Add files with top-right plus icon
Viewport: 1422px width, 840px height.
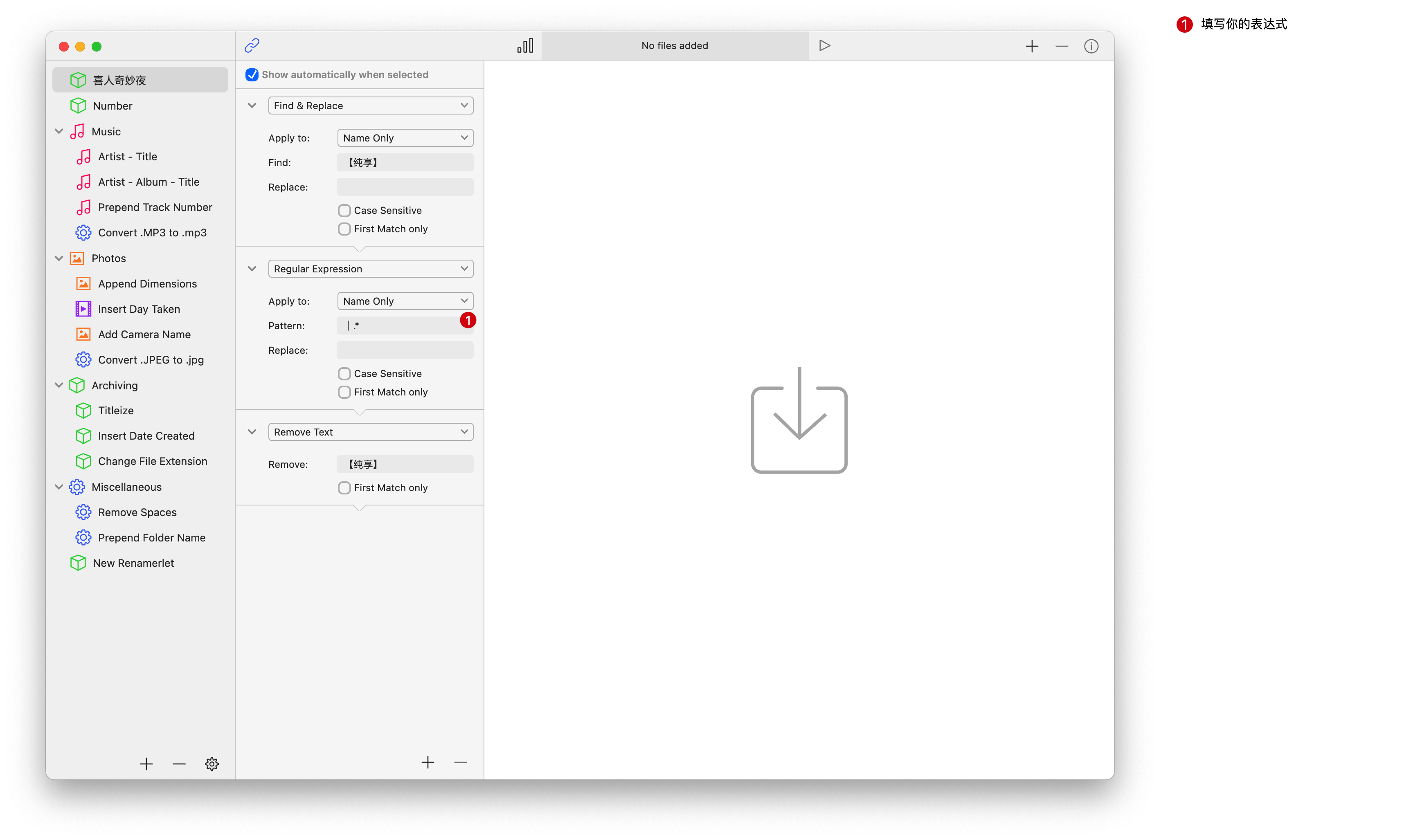(x=1031, y=46)
